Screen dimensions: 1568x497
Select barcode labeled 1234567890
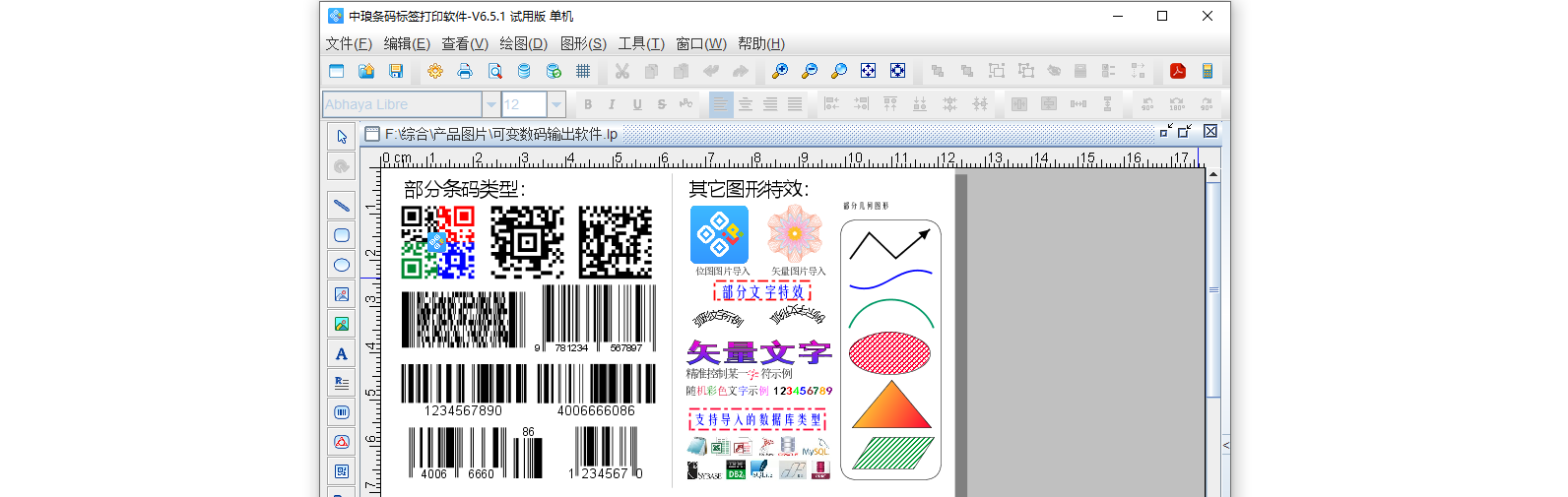pyautogui.click(x=463, y=391)
